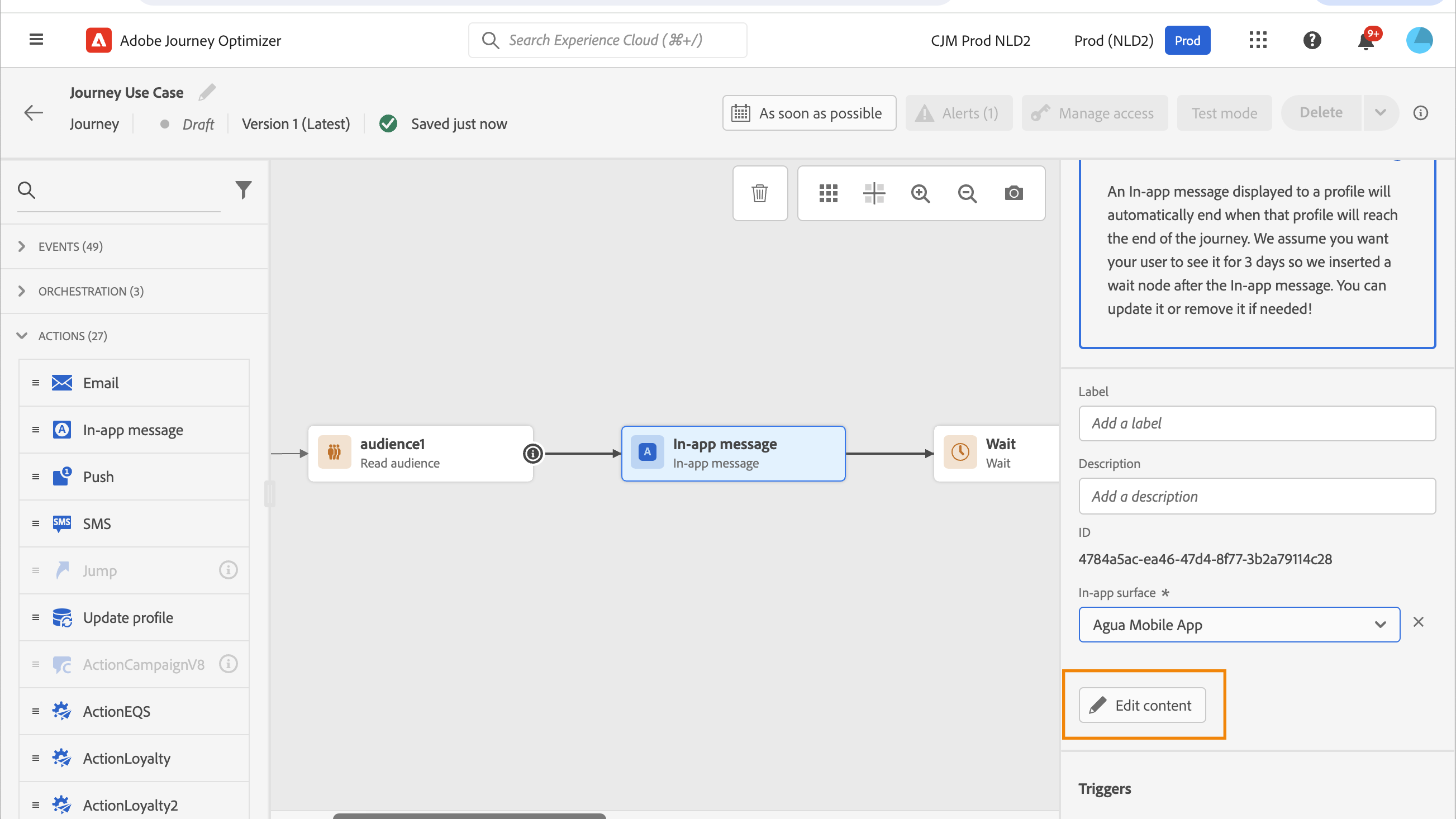Open the In-app surface dropdown
This screenshot has width=1456, height=819.
[1239, 625]
